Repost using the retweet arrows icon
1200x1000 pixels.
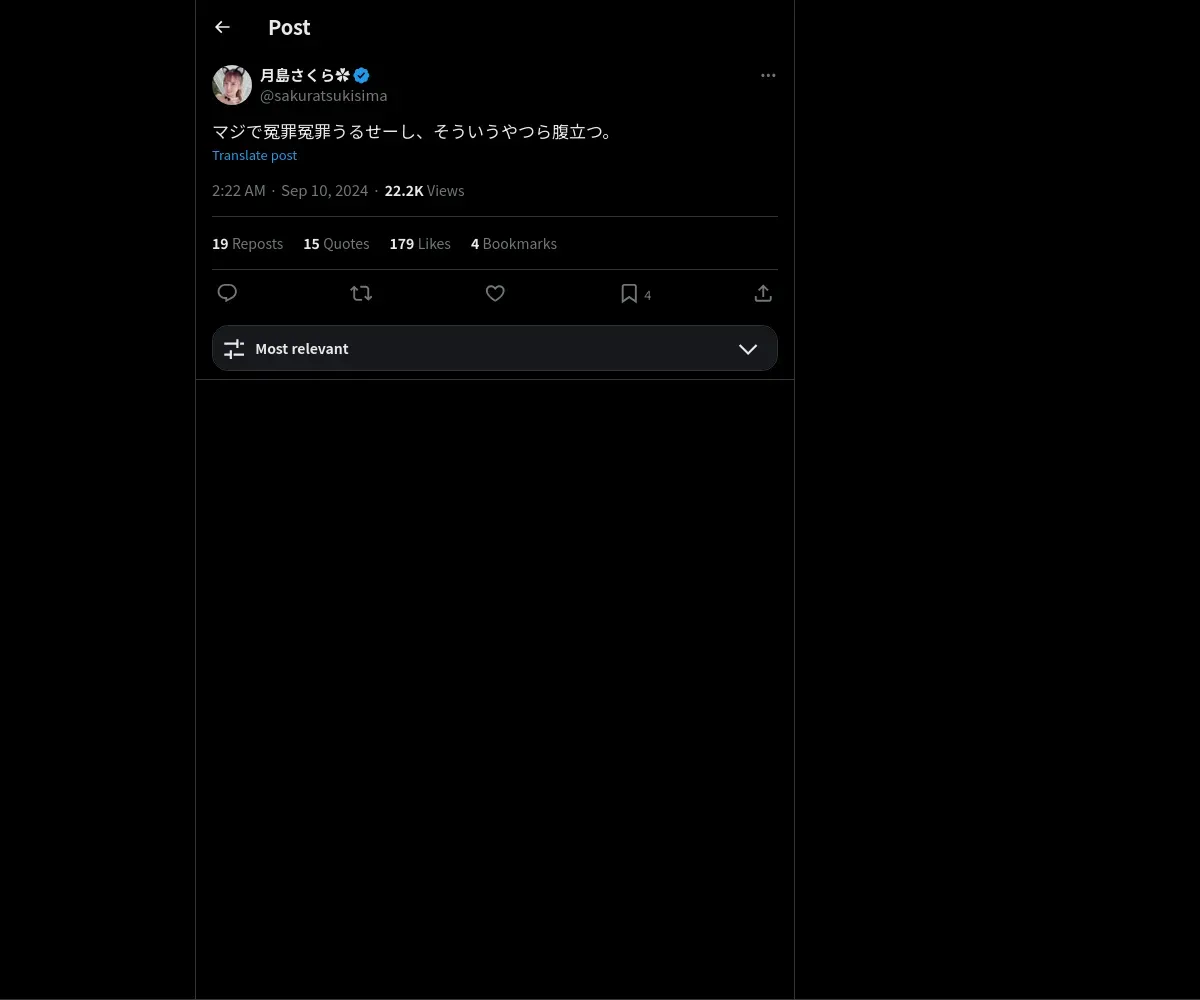point(361,293)
